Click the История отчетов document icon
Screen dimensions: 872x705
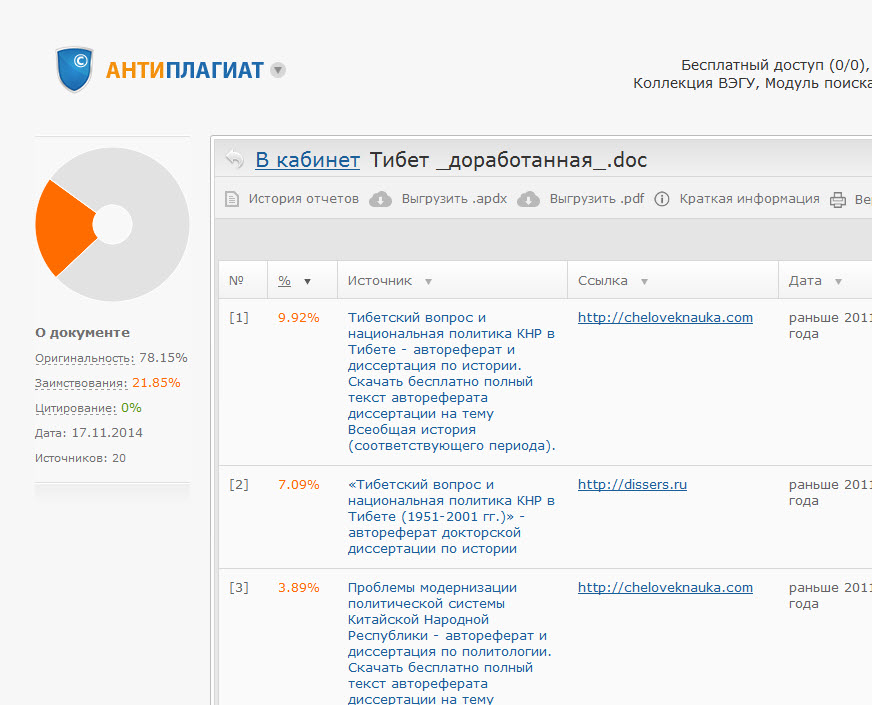tap(232, 198)
